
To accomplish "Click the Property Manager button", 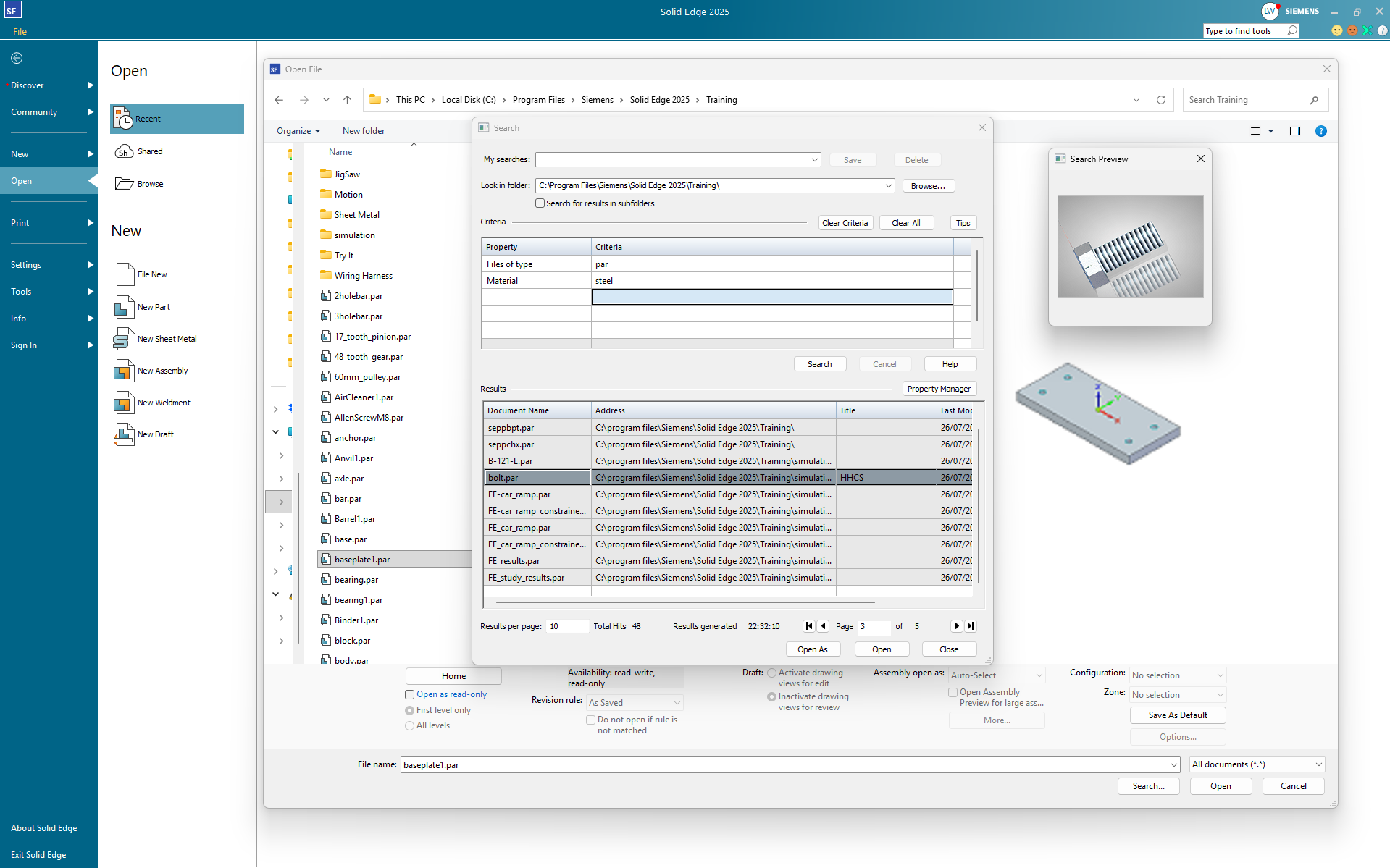I will pyautogui.click(x=939, y=389).
